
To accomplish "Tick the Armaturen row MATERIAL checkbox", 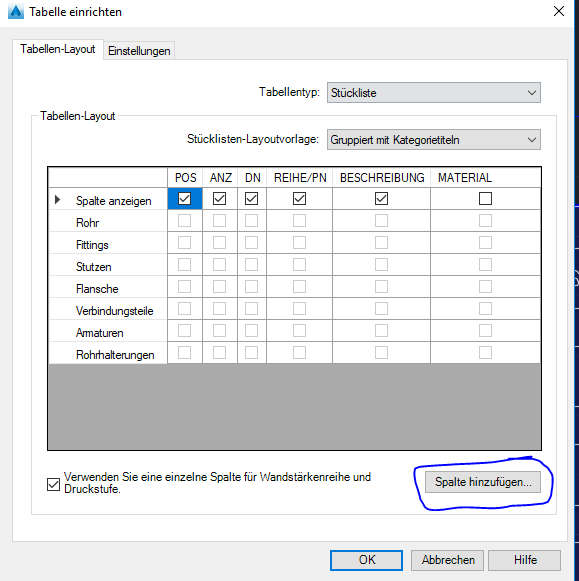I will point(485,330).
